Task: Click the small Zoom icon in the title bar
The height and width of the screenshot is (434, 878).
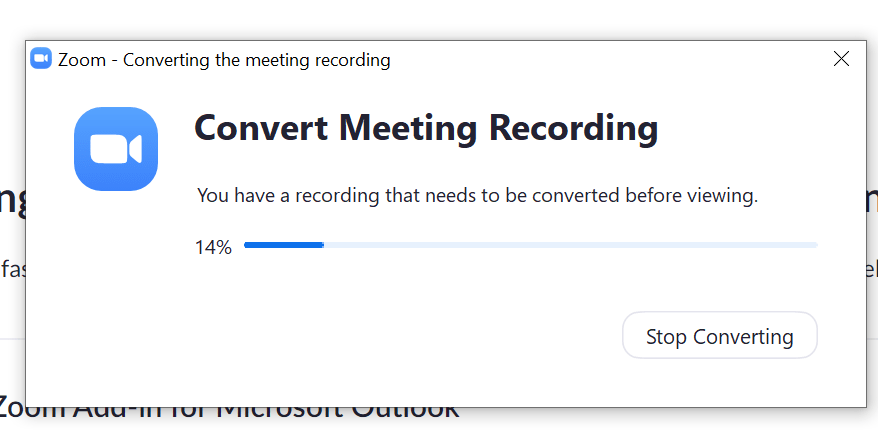Action: (41, 58)
